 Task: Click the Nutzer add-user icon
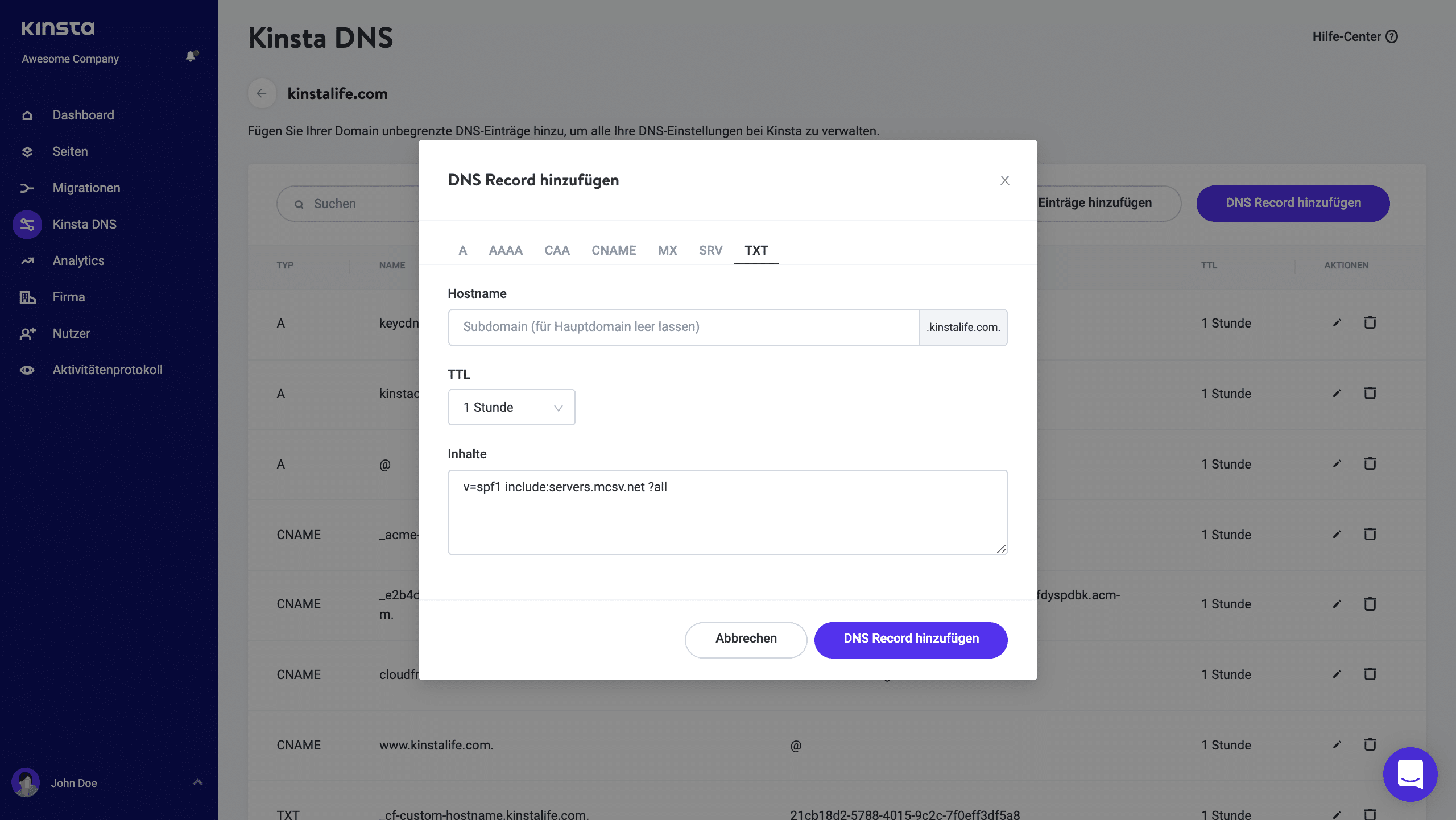(x=27, y=334)
